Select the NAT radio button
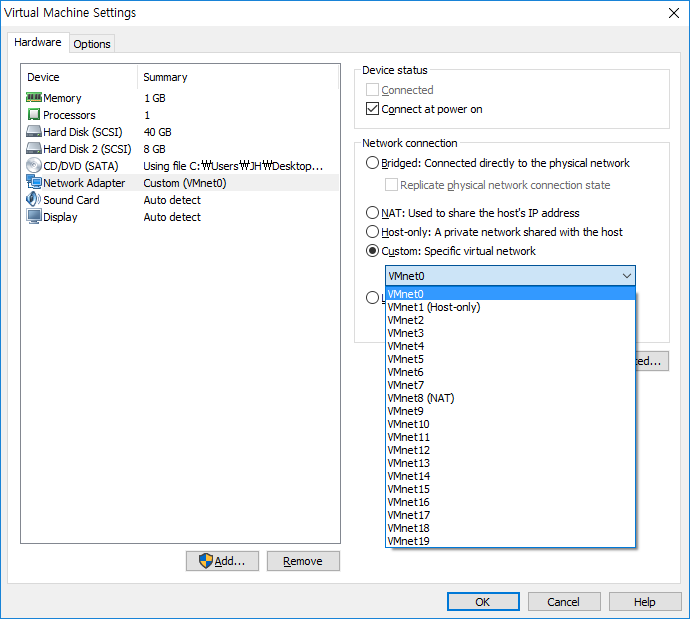This screenshot has width=690, height=619. coord(372,213)
